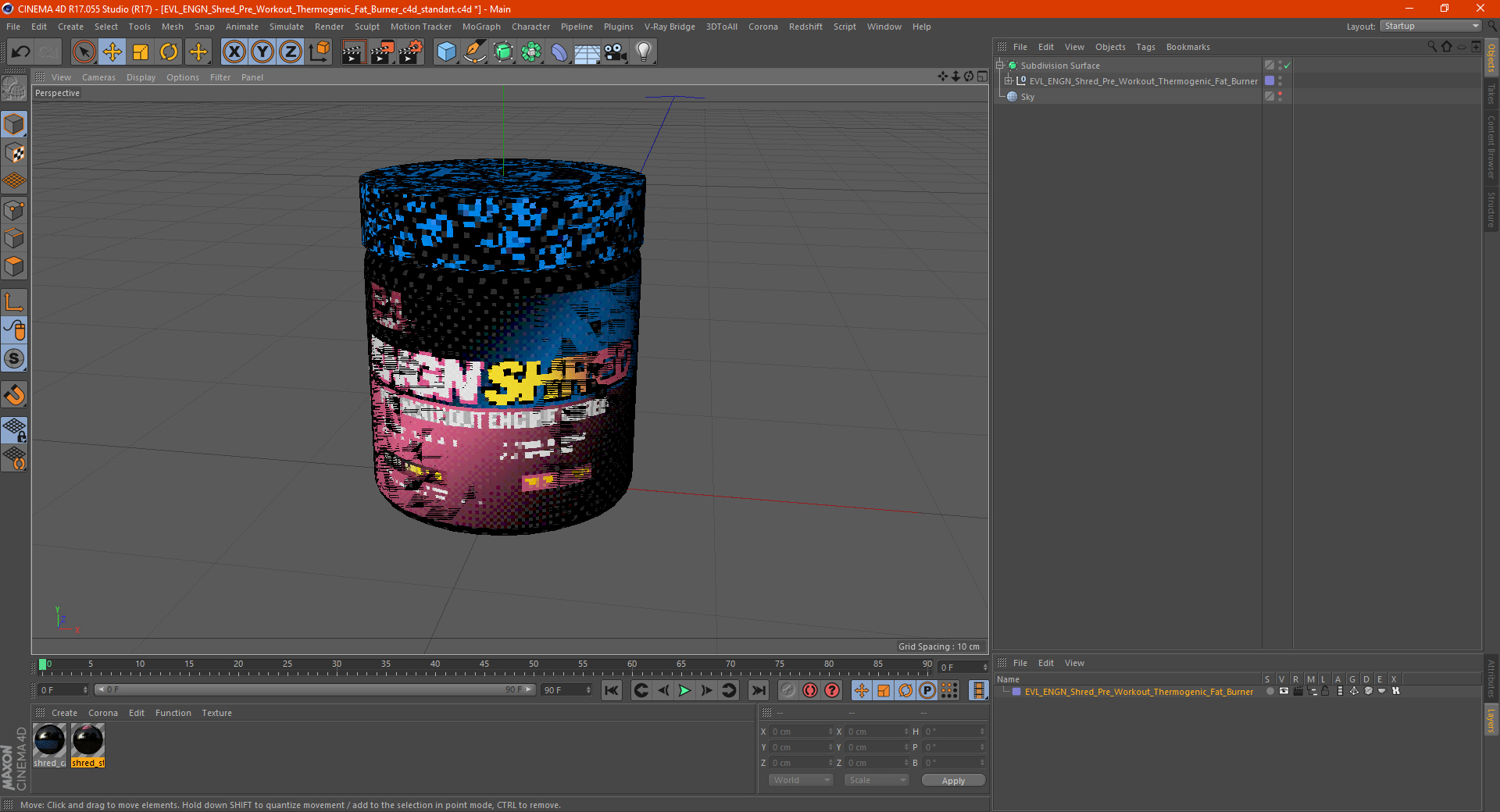Toggle layer visibility eye for EVL_ENGN layer

click(1284, 691)
